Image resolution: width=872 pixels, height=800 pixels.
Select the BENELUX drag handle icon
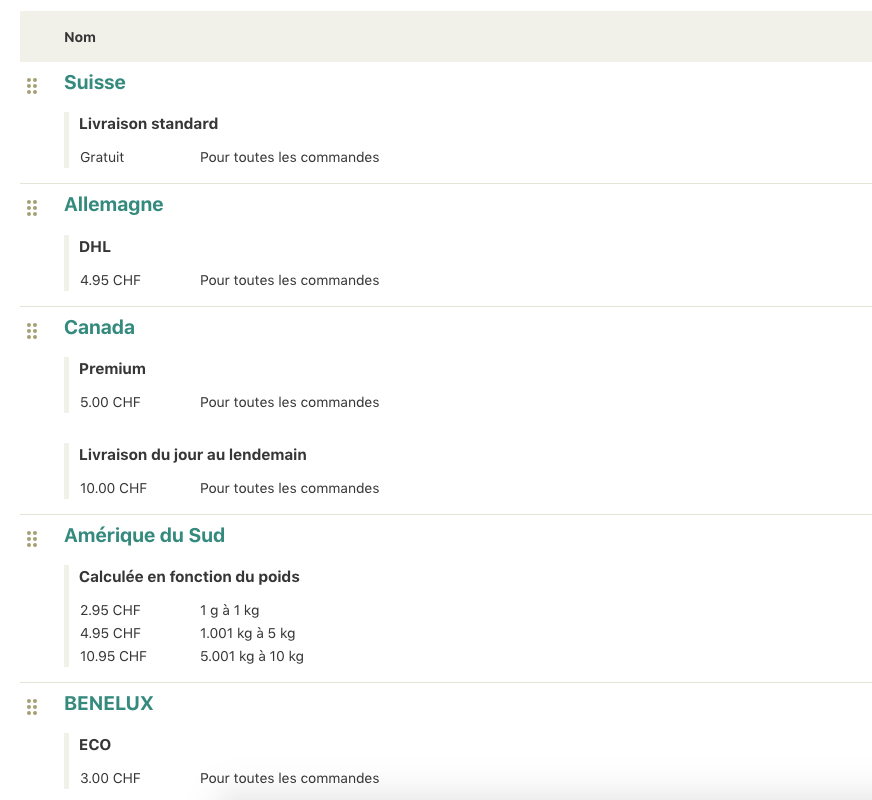[x=32, y=707]
